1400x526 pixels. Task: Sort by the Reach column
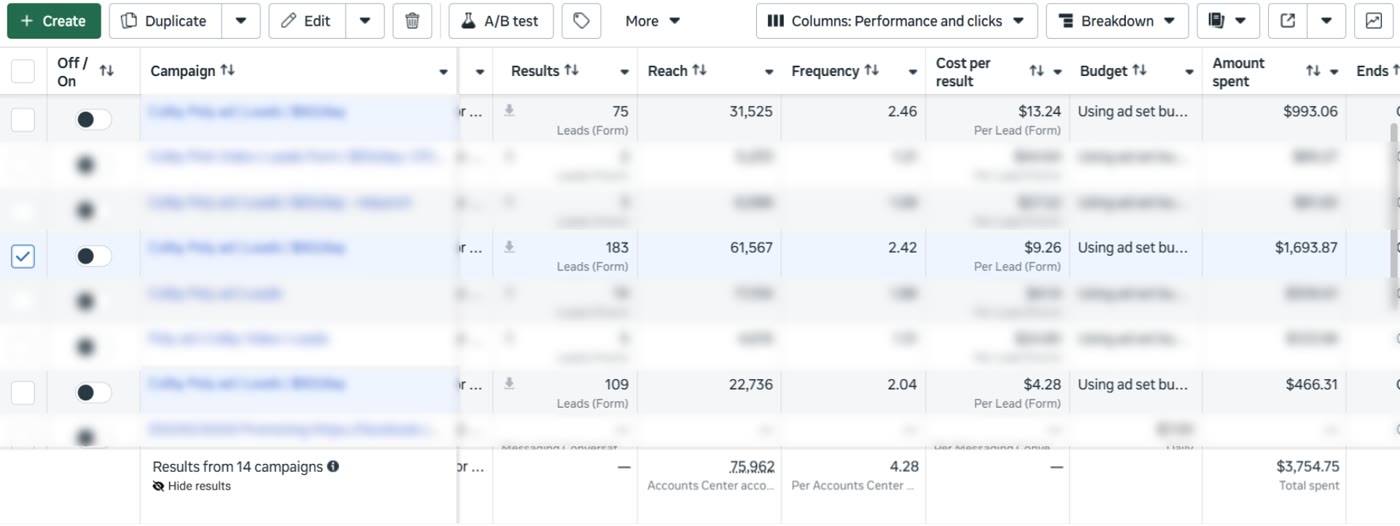pyautogui.click(x=700, y=71)
